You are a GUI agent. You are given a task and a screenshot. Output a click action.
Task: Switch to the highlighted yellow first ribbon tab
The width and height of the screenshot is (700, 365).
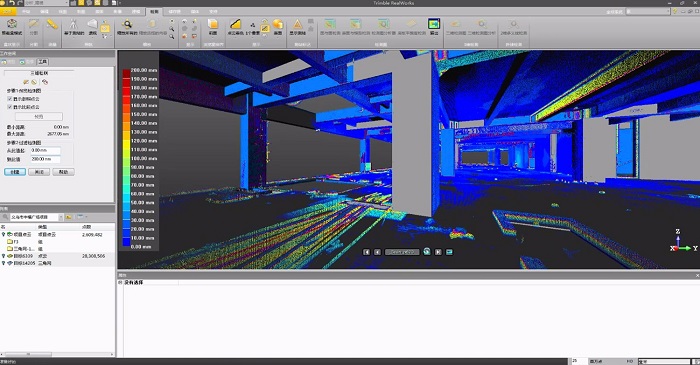pos(8,12)
